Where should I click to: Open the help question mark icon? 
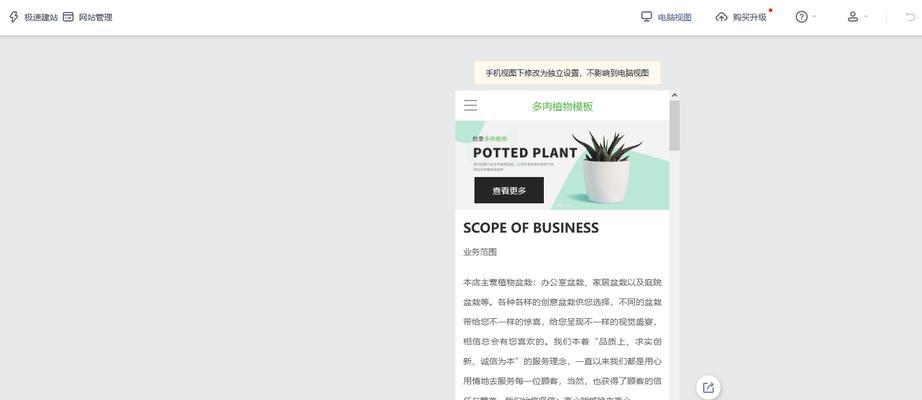click(801, 17)
